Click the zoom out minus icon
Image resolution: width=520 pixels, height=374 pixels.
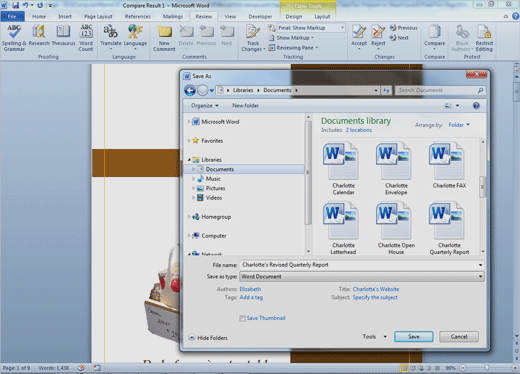pyautogui.click(x=463, y=368)
